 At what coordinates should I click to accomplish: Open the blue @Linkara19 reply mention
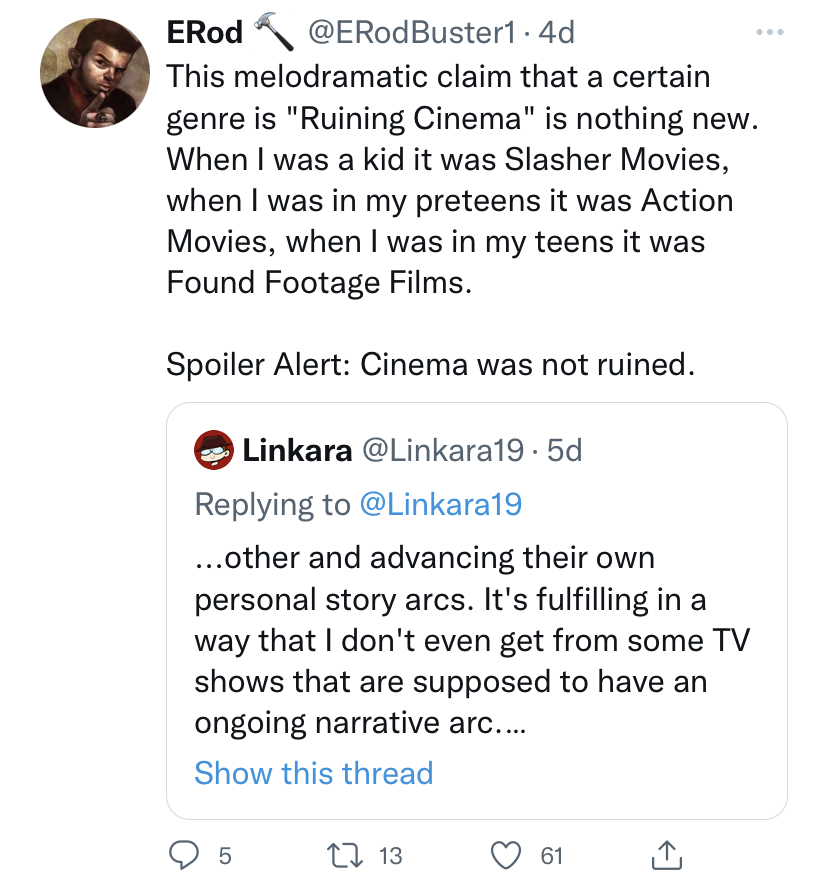(x=441, y=504)
